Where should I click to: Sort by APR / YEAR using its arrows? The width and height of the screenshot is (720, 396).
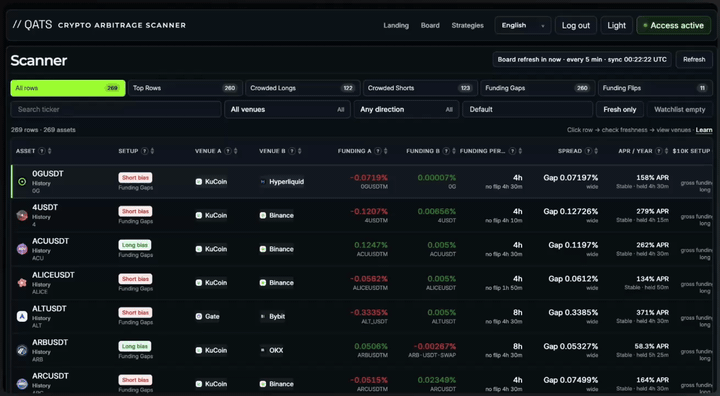pos(667,151)
